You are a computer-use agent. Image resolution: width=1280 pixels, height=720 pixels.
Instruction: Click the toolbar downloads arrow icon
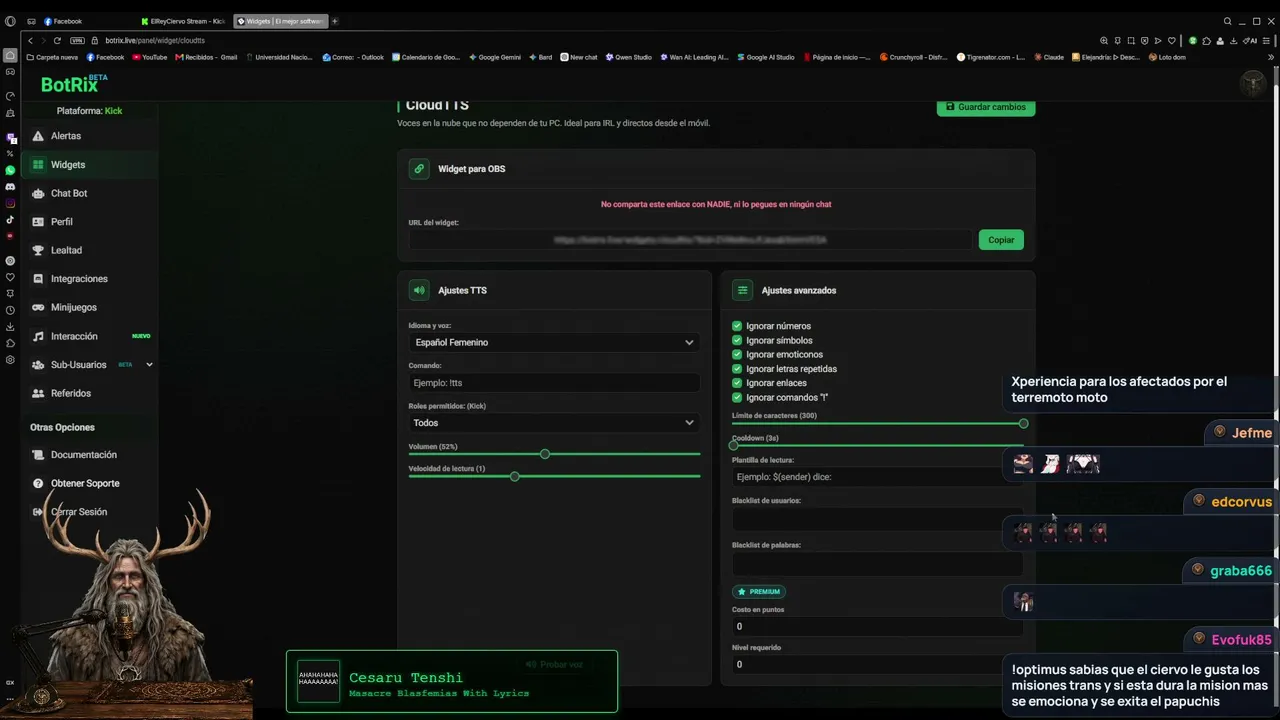click(x=1233, y=41)
